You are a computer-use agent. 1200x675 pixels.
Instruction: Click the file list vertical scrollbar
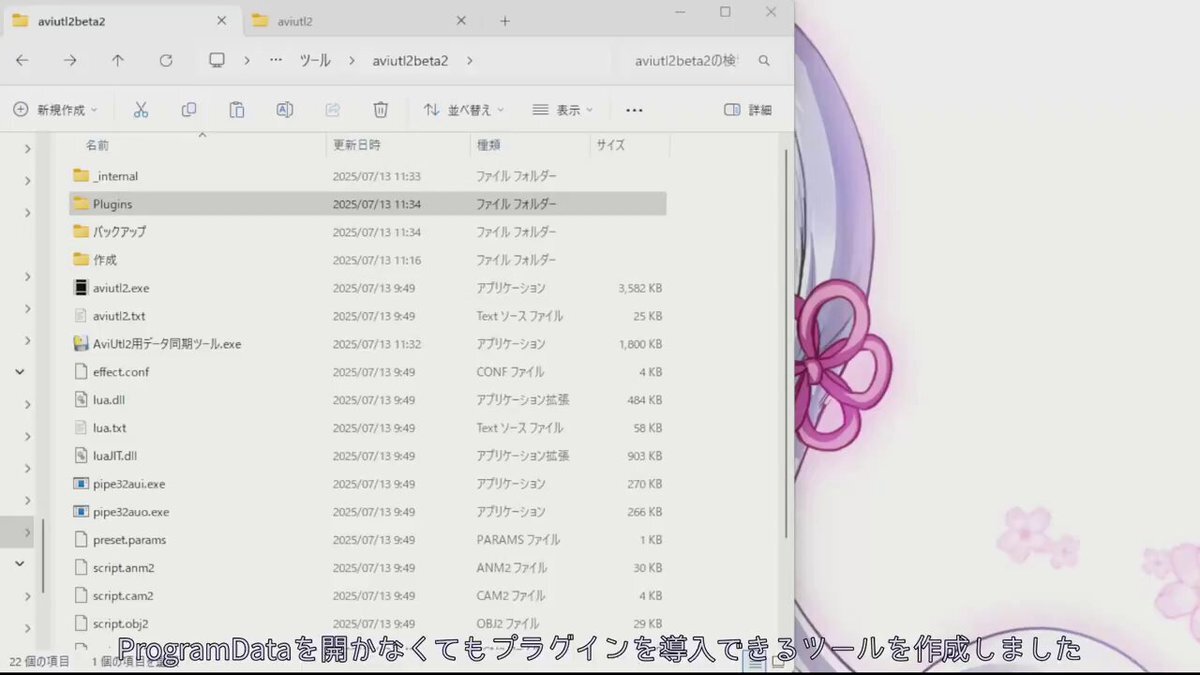tap(786, 344)
